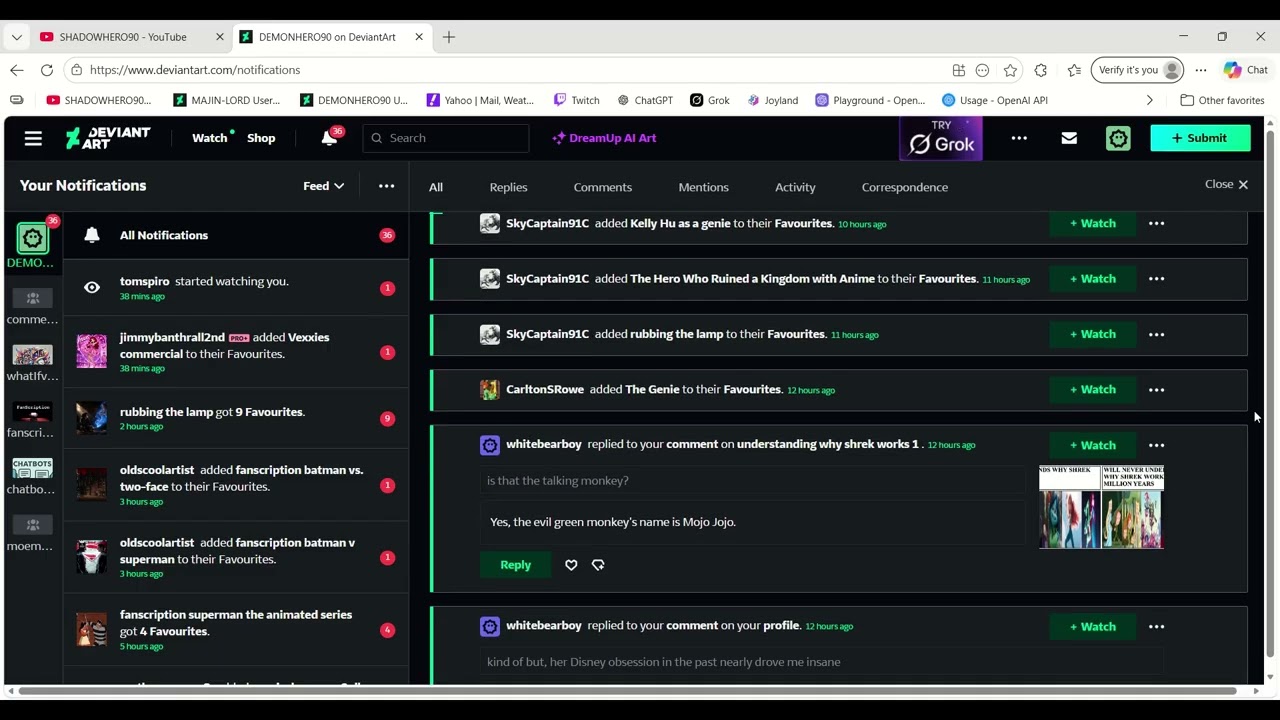Open whitebearboy's profile link on profile reply
The width and height of the screenshot is (1280, 720).
544,625
